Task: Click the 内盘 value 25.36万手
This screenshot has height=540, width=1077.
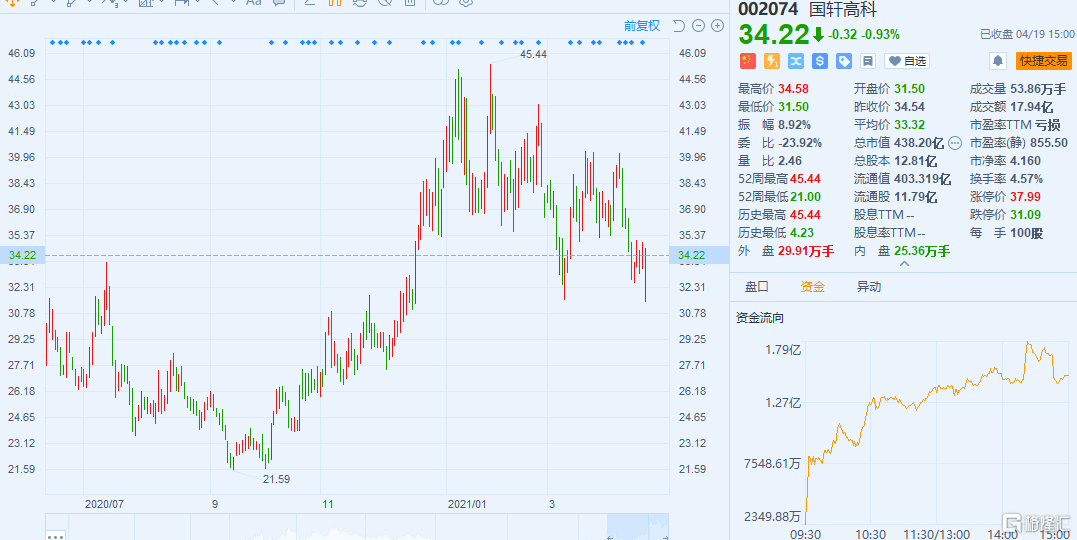Action: click(923, 251)
